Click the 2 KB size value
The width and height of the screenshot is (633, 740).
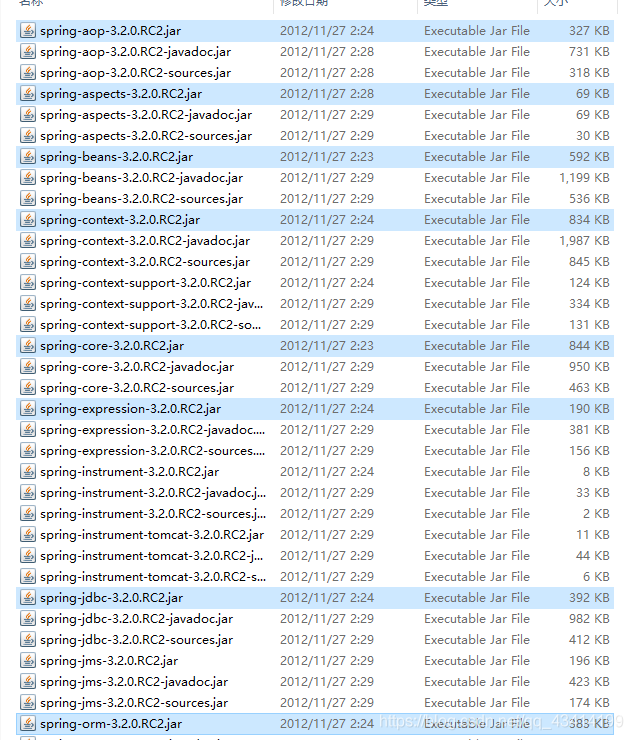(x=596, y=514)
